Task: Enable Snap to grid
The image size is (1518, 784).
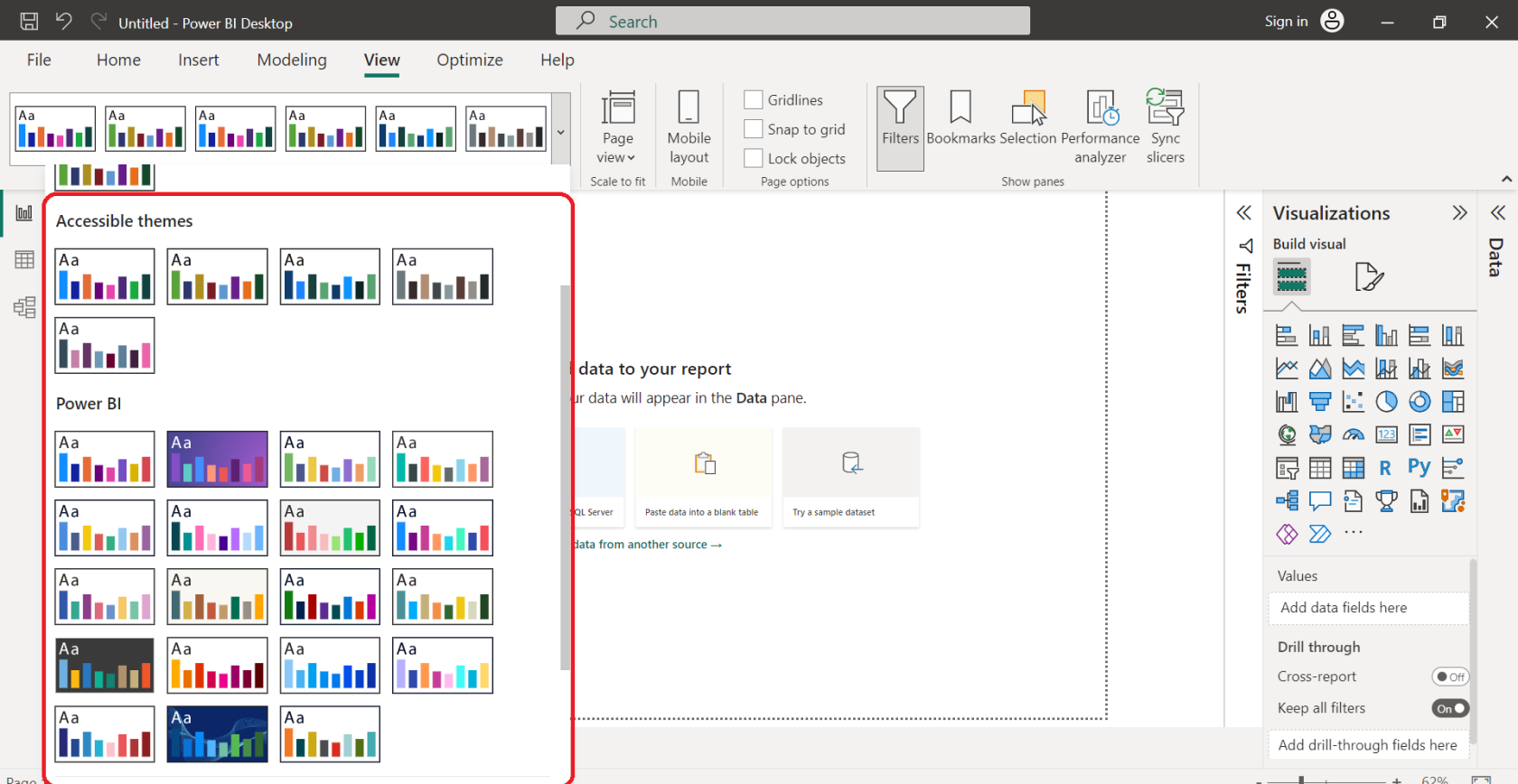Action: [x=754, y=129]
